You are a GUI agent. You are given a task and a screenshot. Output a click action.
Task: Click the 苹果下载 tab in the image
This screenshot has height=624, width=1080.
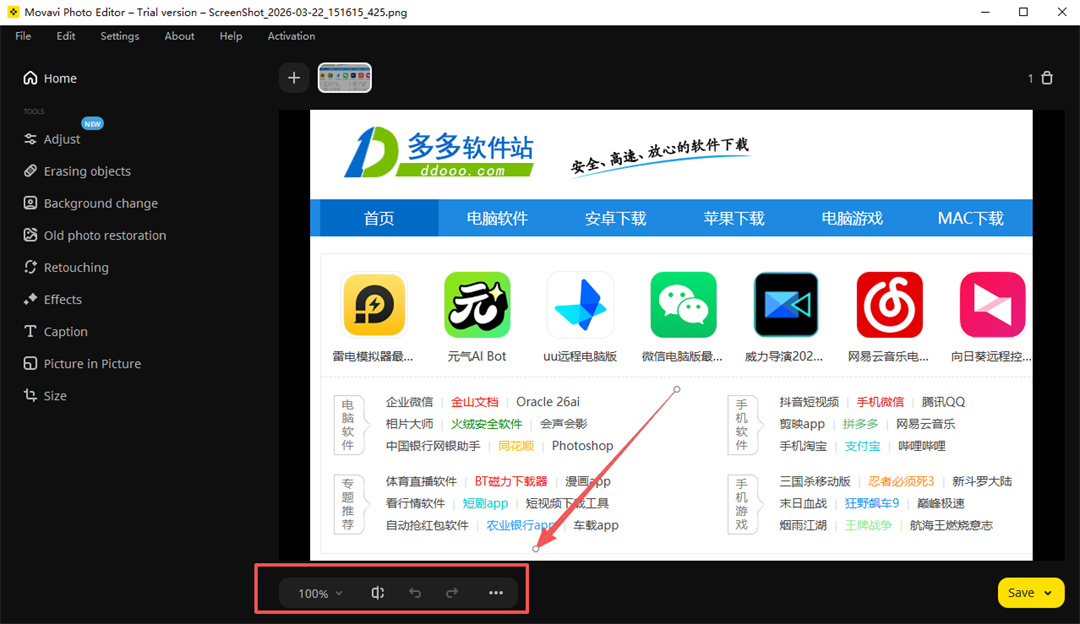[734, 218]
